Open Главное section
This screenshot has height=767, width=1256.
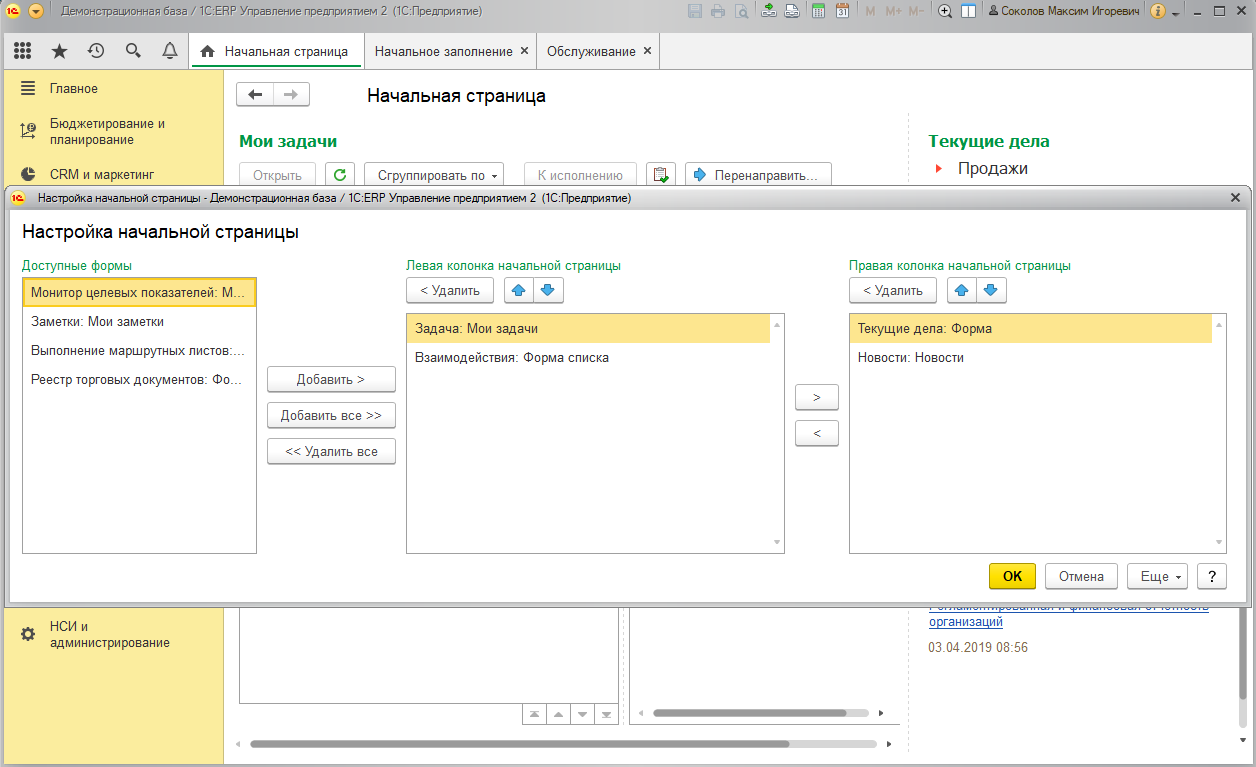tap(112, 89)
